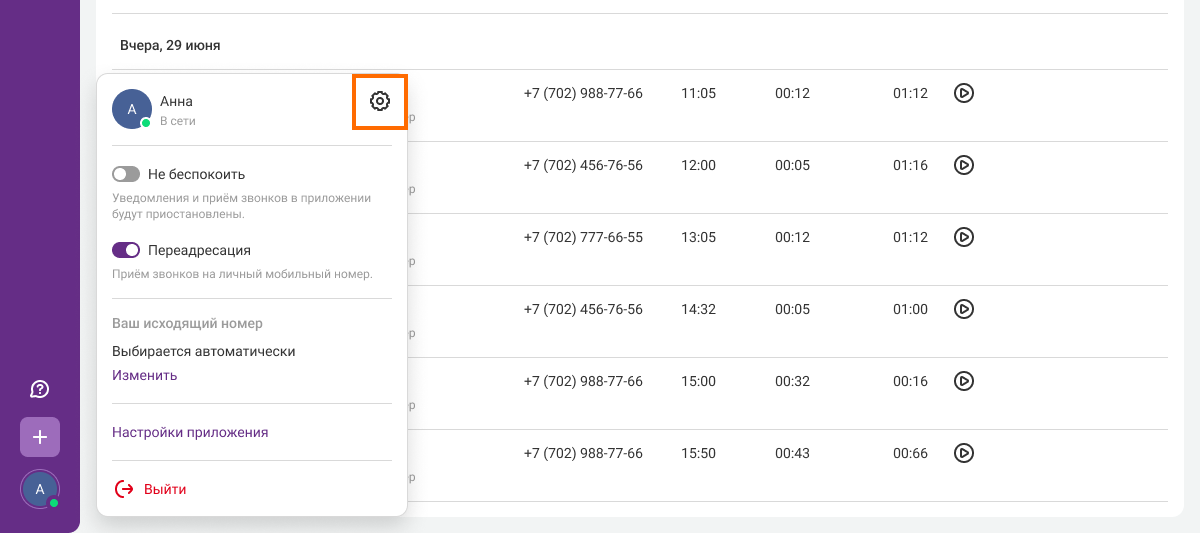Click the logout arrow icon

pyautogui.click(x=124, y=489)
